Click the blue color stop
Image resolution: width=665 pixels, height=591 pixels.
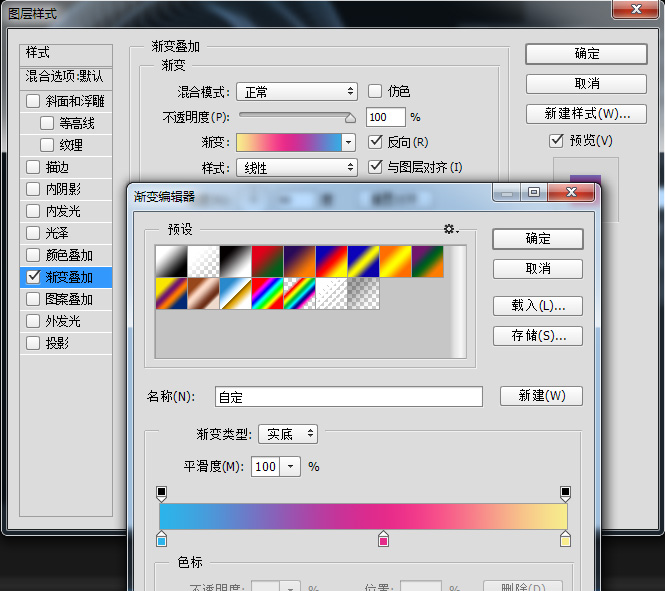[162, 540]
